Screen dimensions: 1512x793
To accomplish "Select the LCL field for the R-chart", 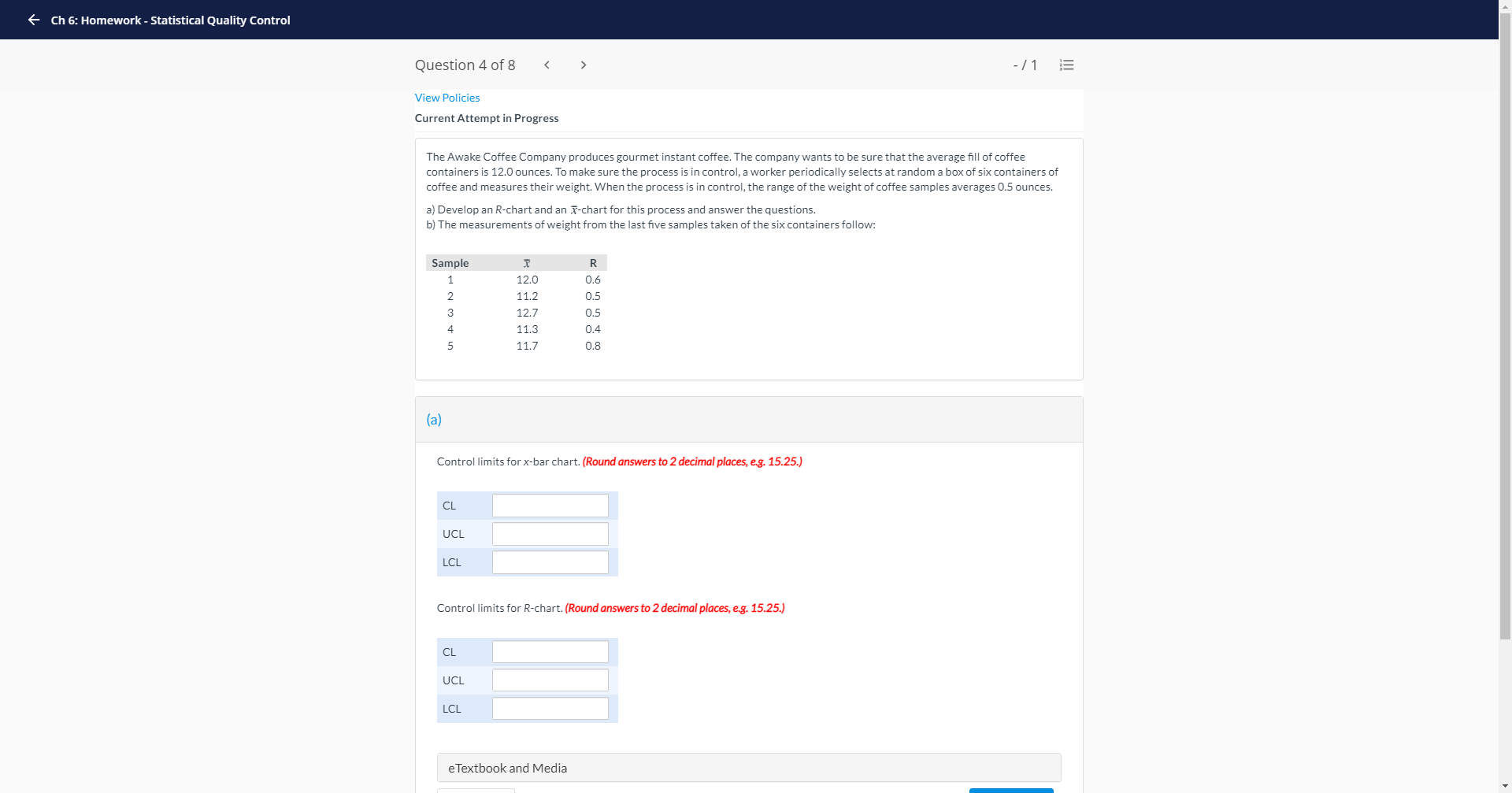I will click(x=550, y=708).
